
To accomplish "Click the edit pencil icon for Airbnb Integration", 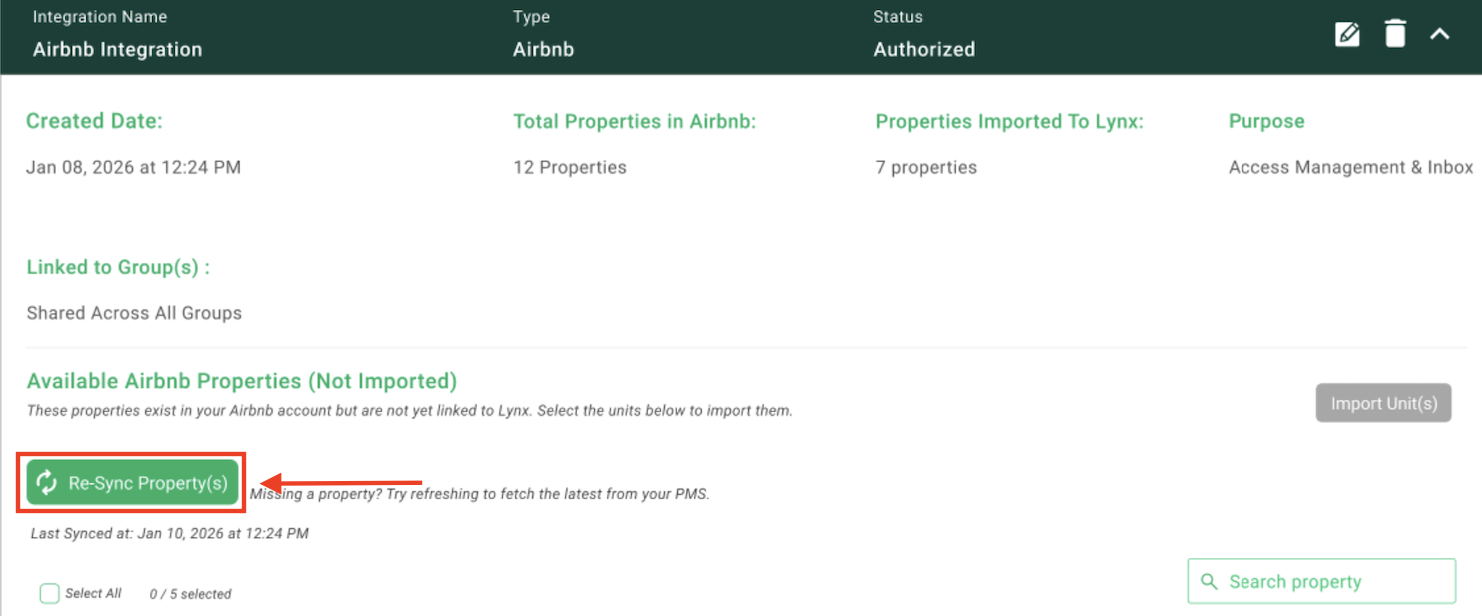I will point(1347,34).
